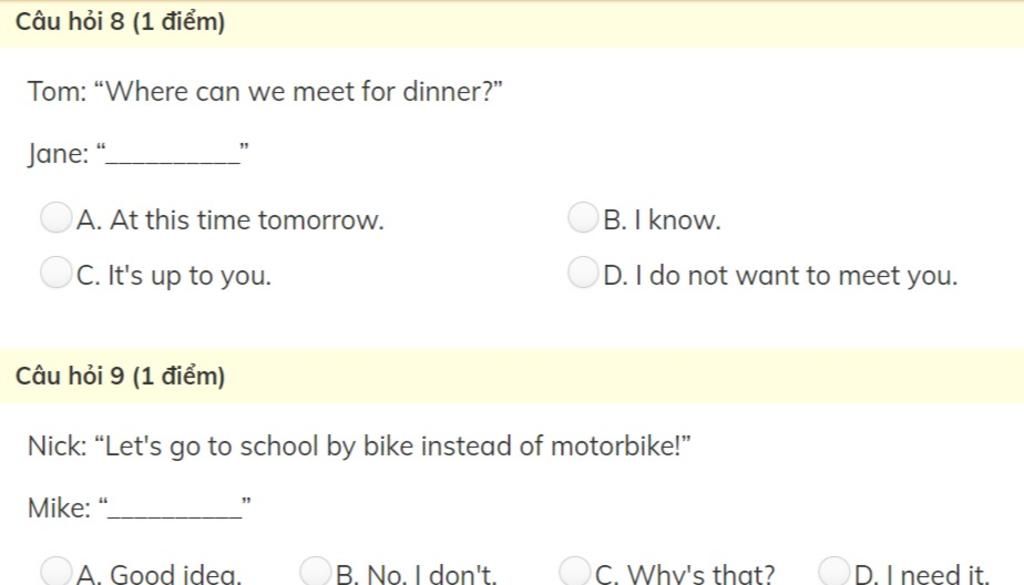Pick radio option D. I do not want to meet you

click(583, 272)
